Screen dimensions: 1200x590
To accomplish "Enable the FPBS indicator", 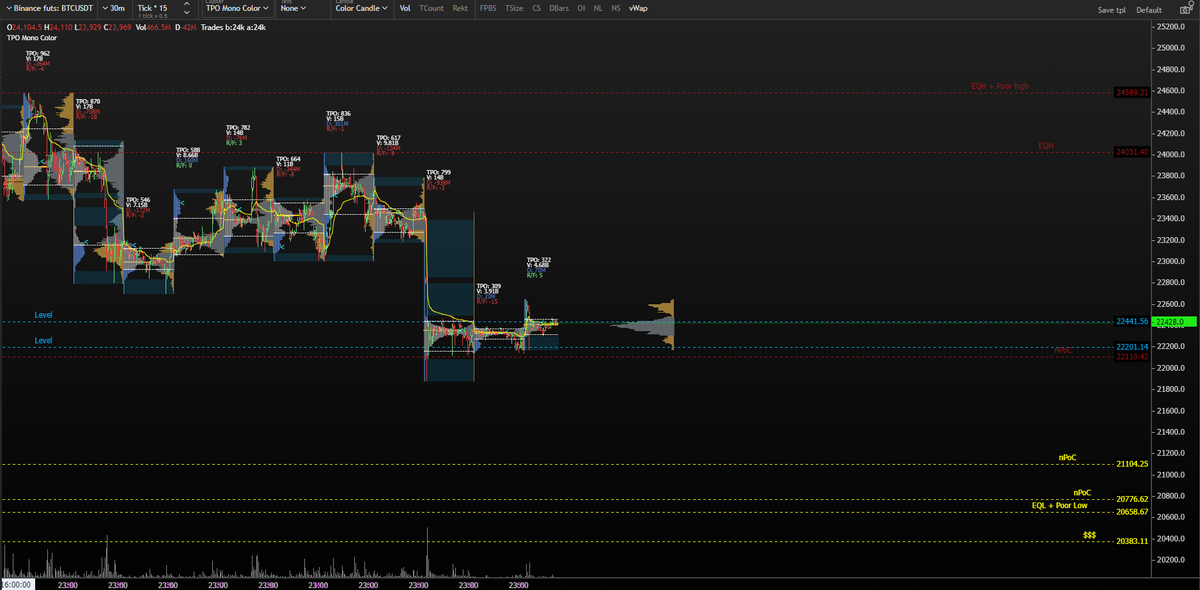I will pyautogui.click(x=488, y=8).
